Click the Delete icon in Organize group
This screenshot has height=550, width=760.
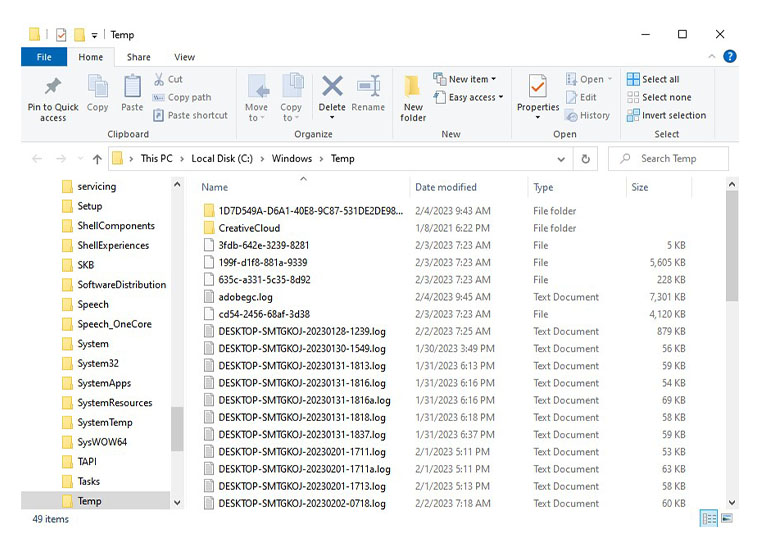(x=331, y=88)
